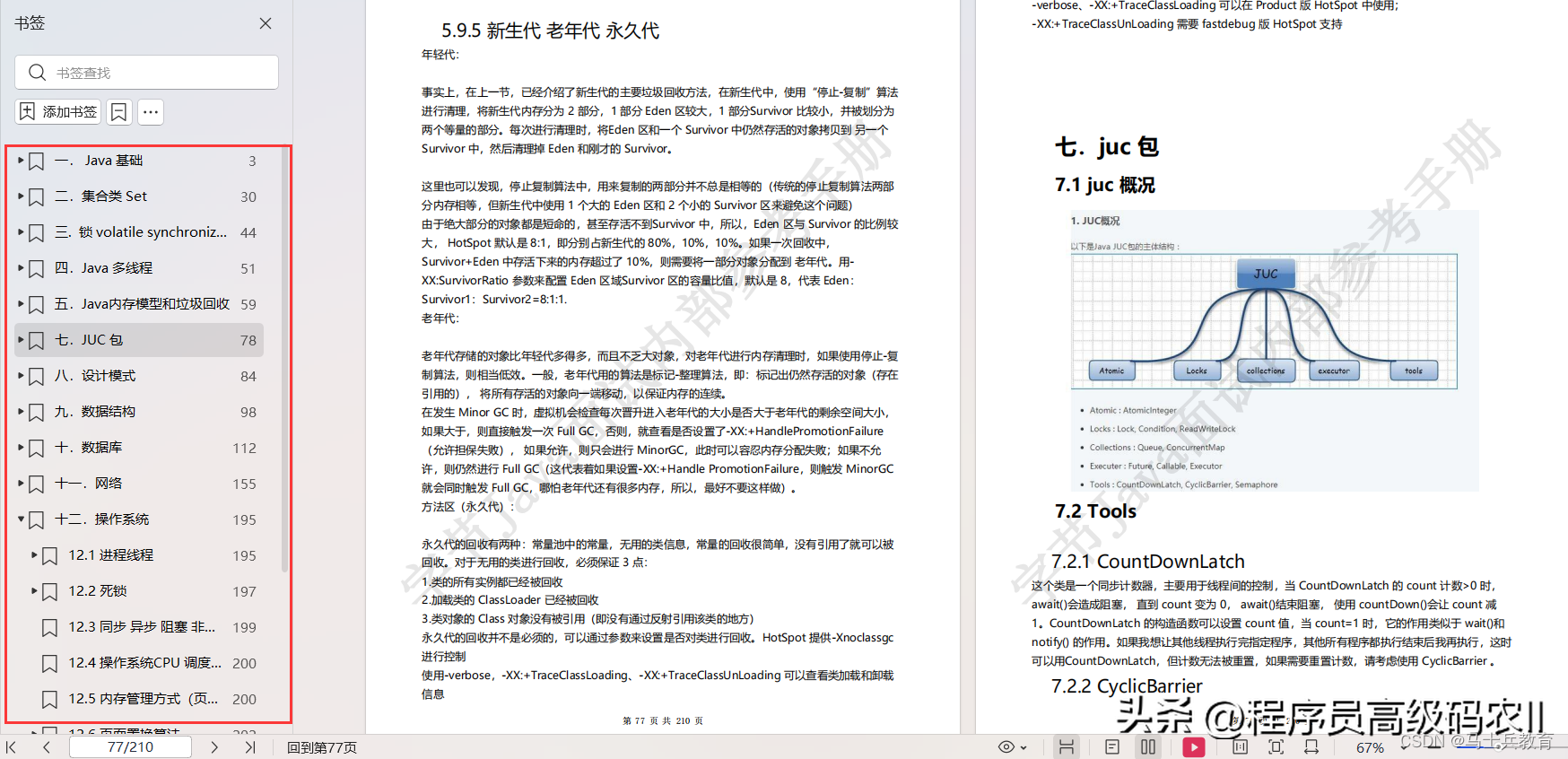
Task: Expand the 一. Java 基础 bookmark
Action: (21, 161)
